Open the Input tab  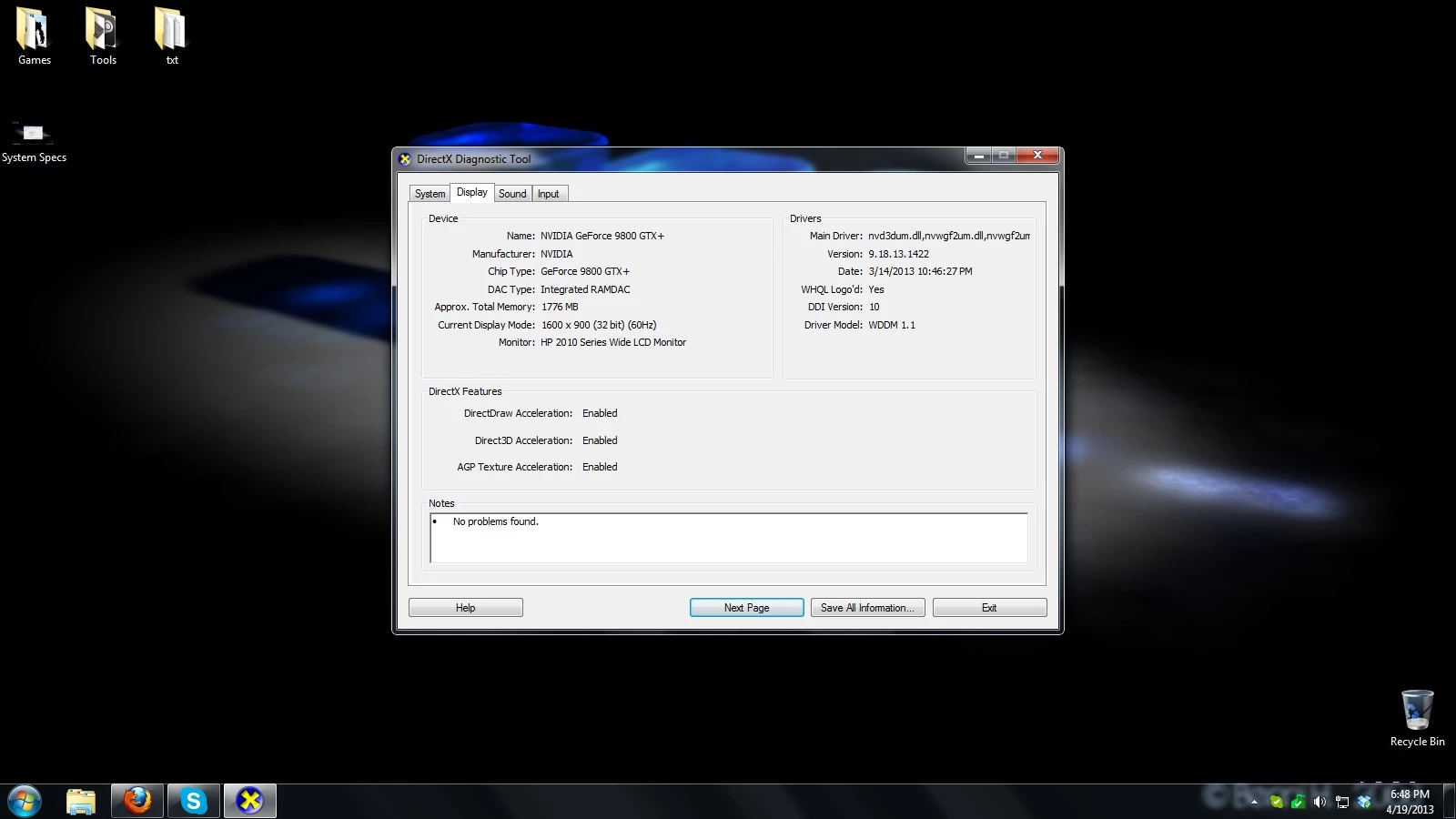pos(548,194)
